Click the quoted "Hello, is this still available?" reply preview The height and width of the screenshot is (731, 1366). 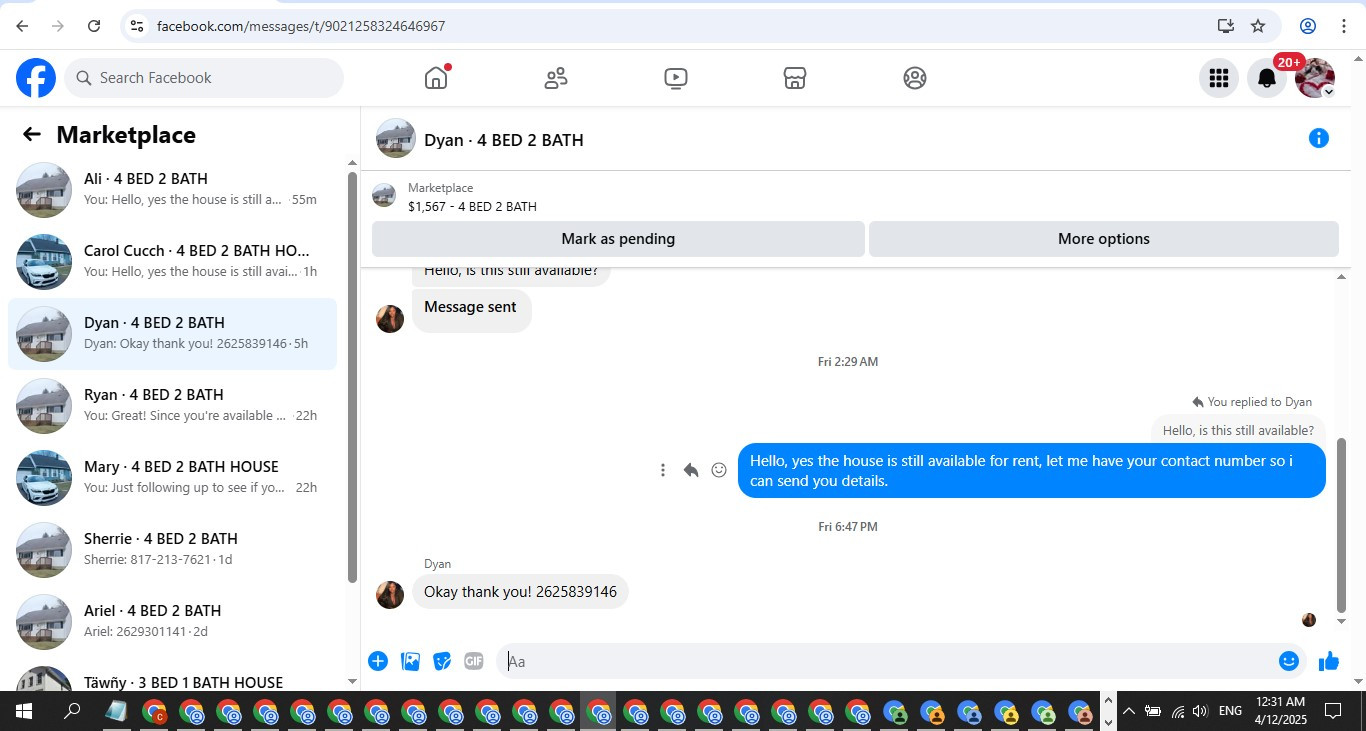click(1238, 431)
